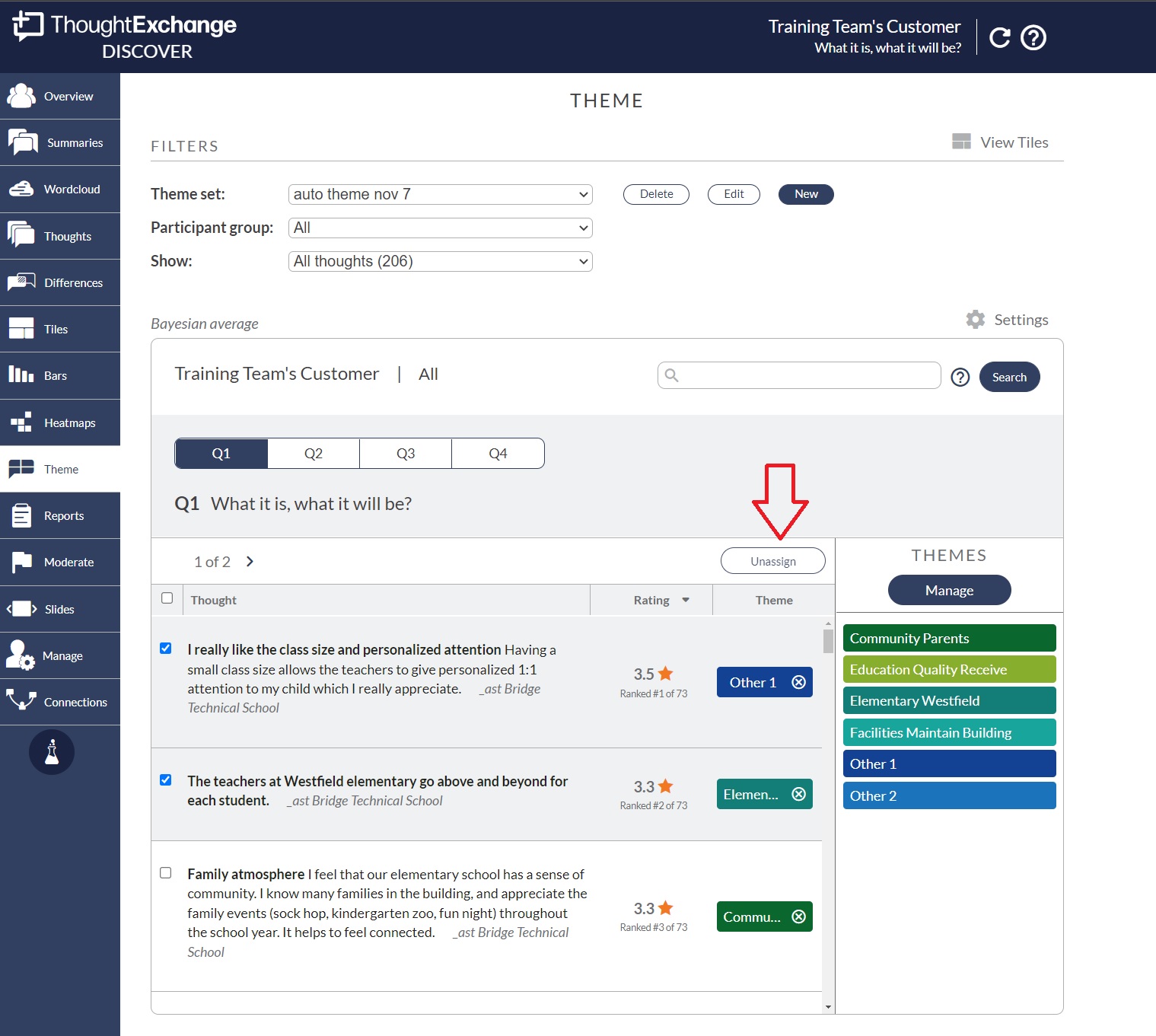Select the Other 1 swatch in Themes panel
Image resolution: width=1156 pixels, height=1036 pixels.
click(949, 763)
